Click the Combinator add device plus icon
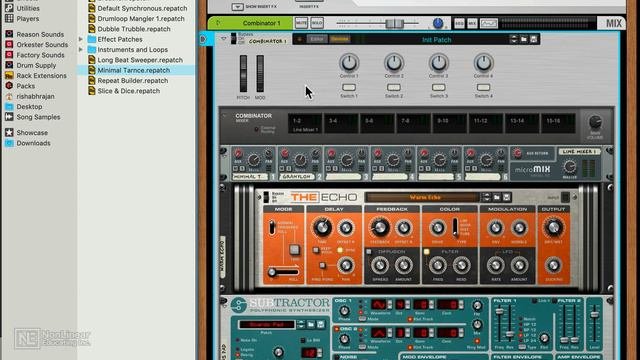This screenshot has width=640, height=360. tap(299, 39)
